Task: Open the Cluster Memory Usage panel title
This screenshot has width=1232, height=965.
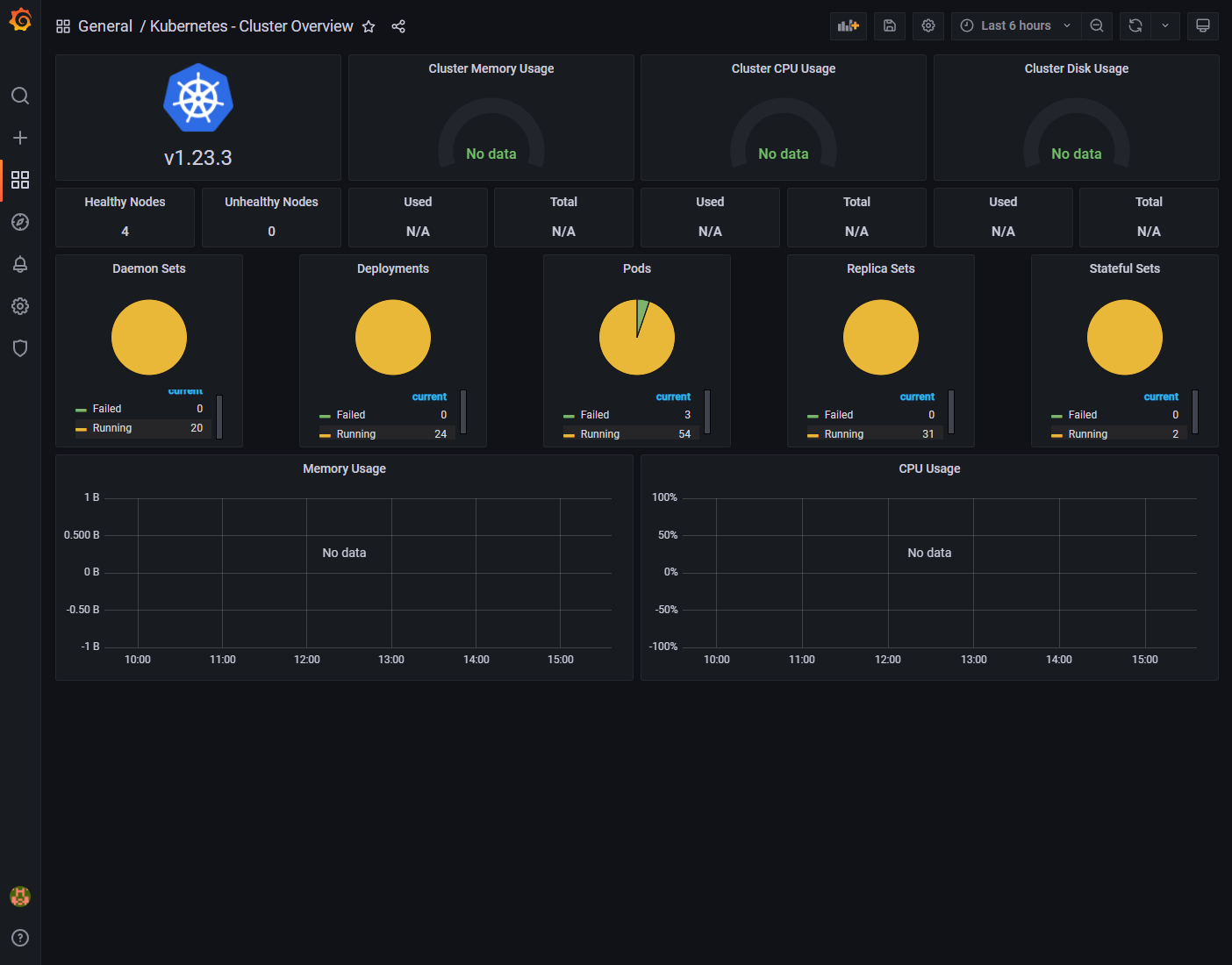Action: (491, 68)
